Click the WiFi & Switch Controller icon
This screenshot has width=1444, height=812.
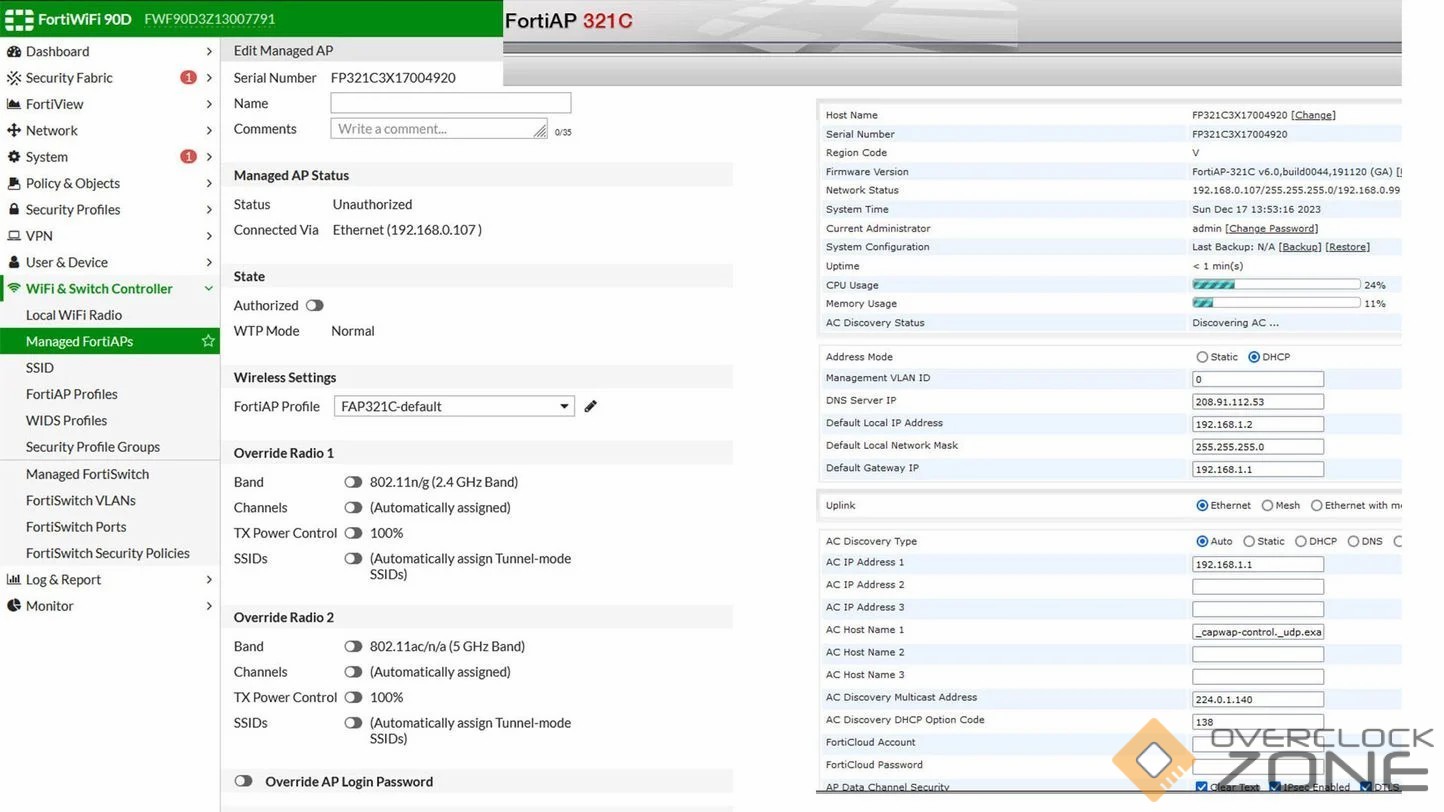click(14, 289)
